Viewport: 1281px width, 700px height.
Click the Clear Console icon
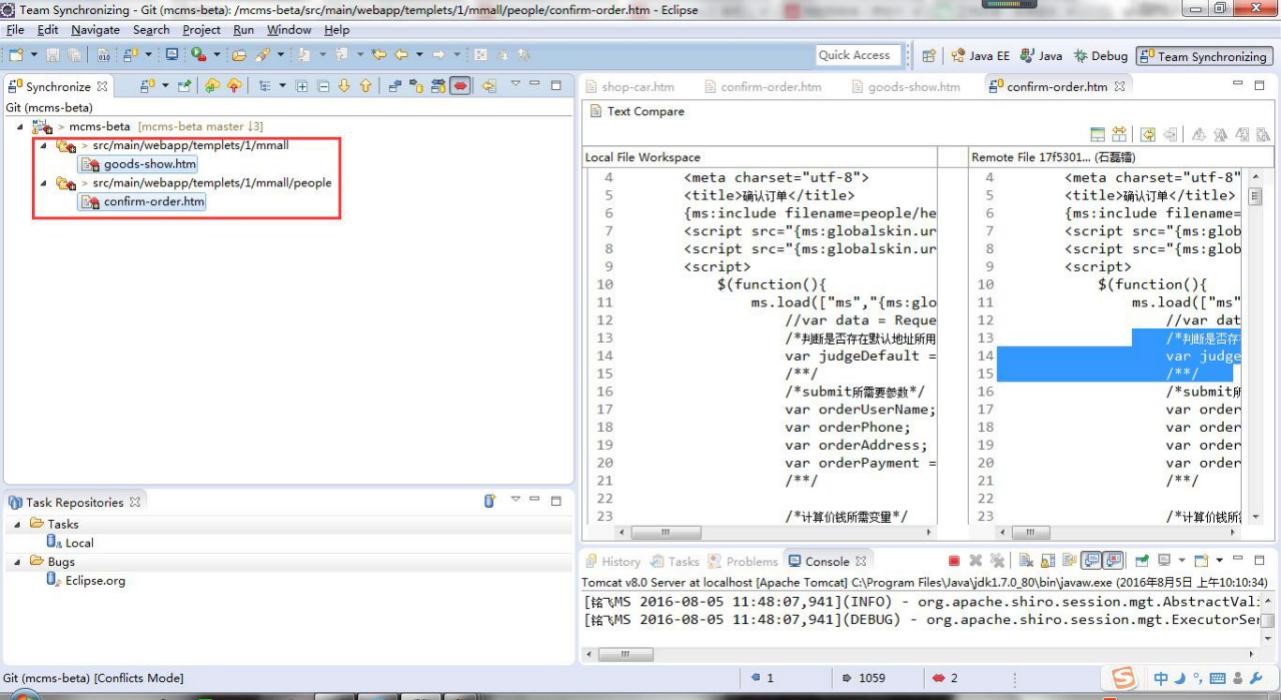[1026, 560]
